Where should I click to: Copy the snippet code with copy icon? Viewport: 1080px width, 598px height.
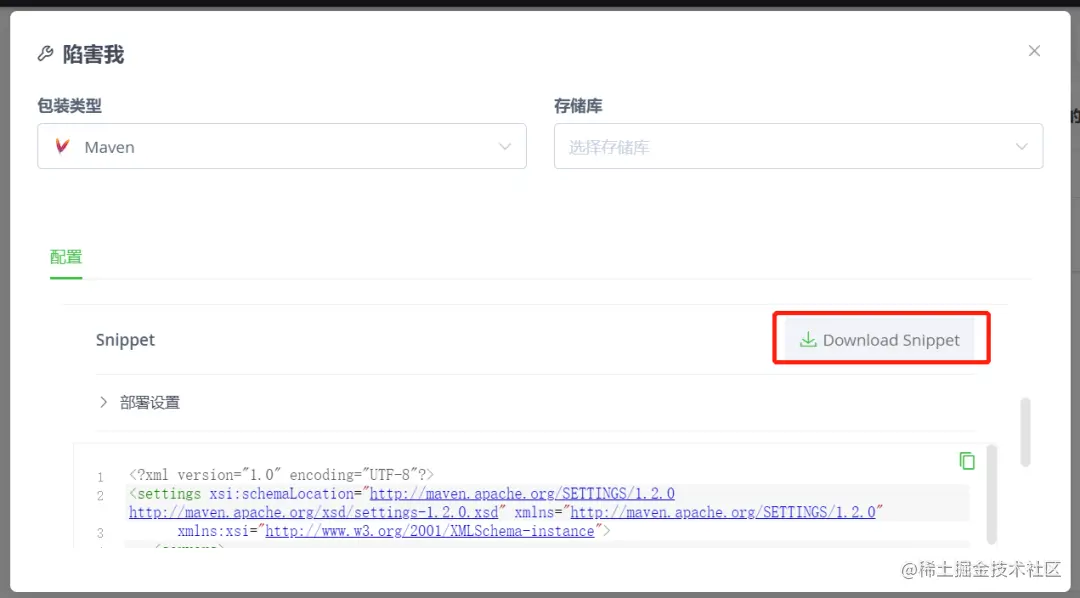tap(967, 460)
